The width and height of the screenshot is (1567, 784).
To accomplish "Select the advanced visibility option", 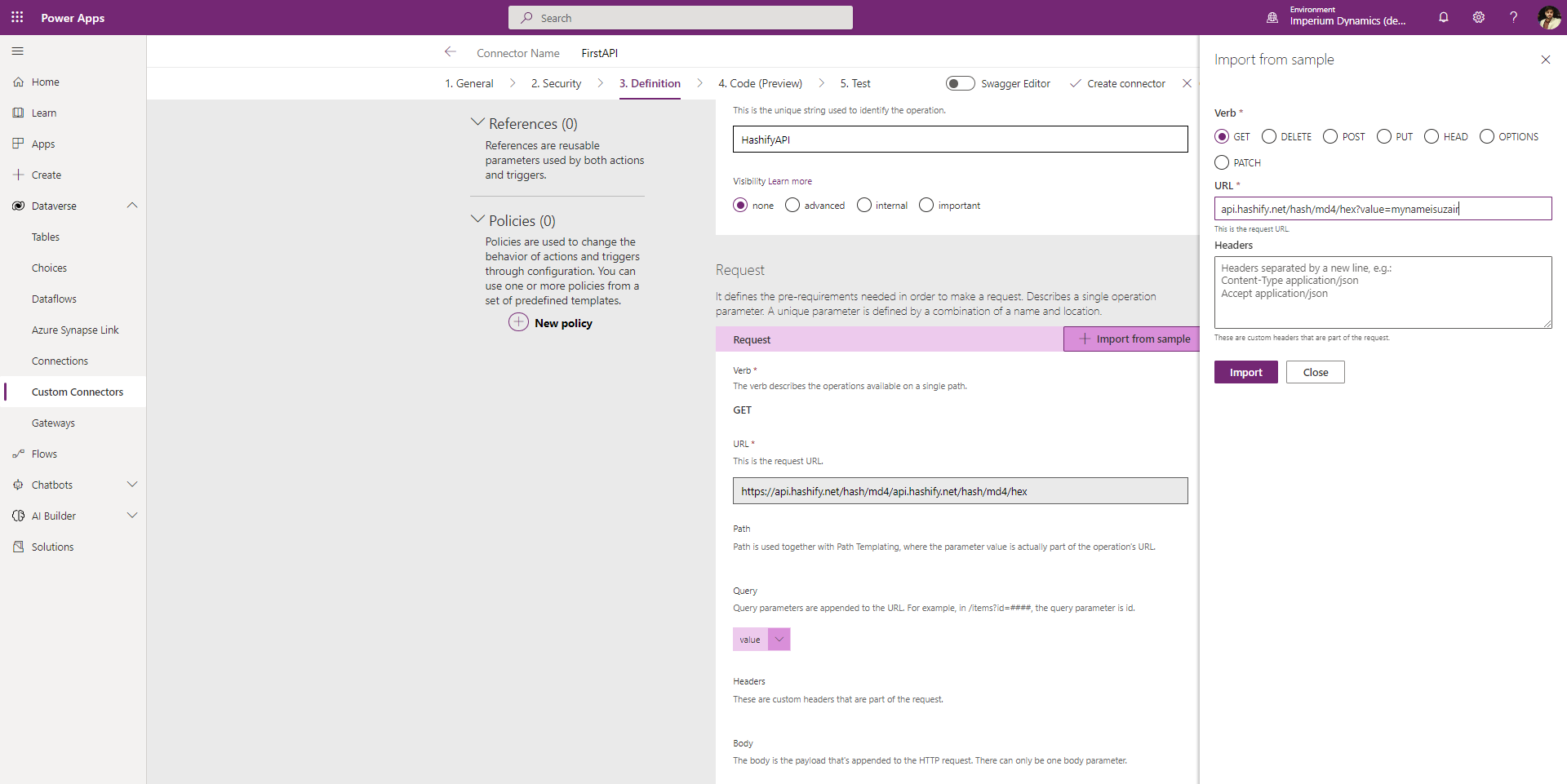I will pos(792,206).
